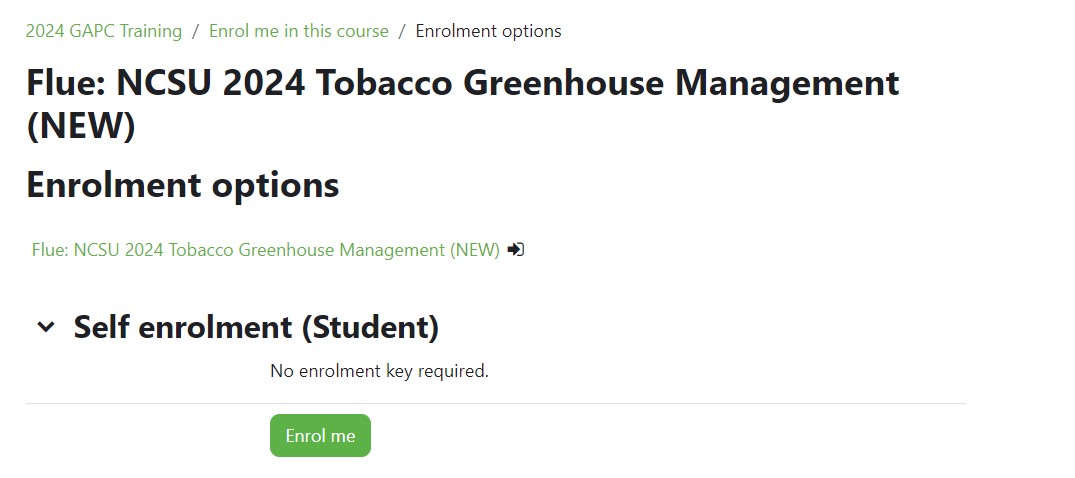Click the Self enrolment (Student) heading
Screen dimensions: 1075x478
[256, 327]
